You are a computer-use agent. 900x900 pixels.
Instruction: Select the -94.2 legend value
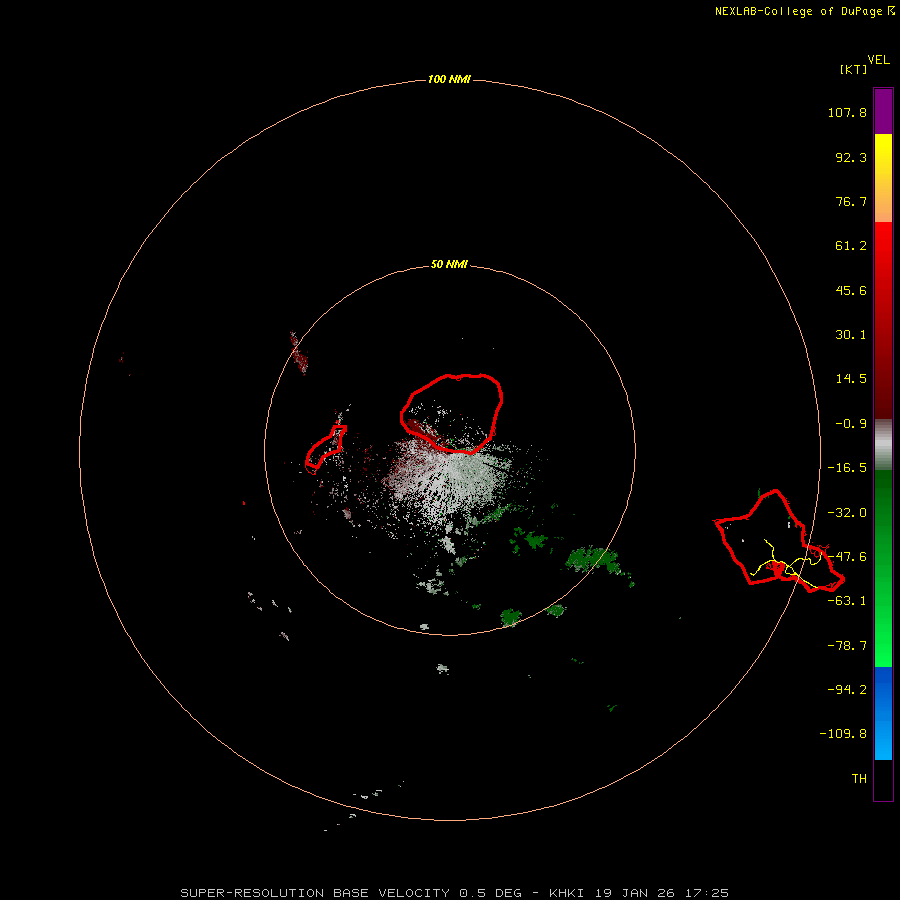point(847,689)
